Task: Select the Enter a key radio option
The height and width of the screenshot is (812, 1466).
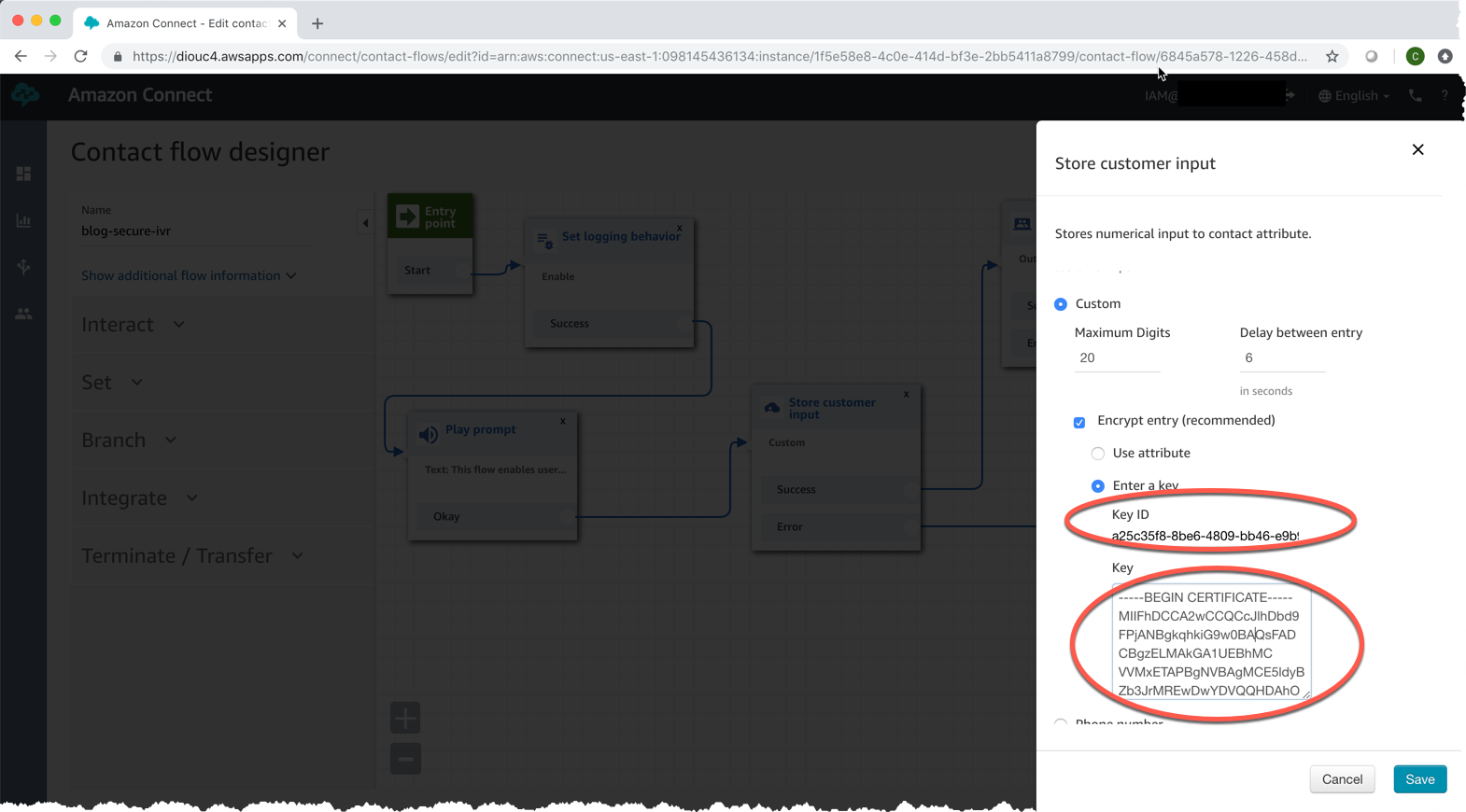Action: 1098,486
